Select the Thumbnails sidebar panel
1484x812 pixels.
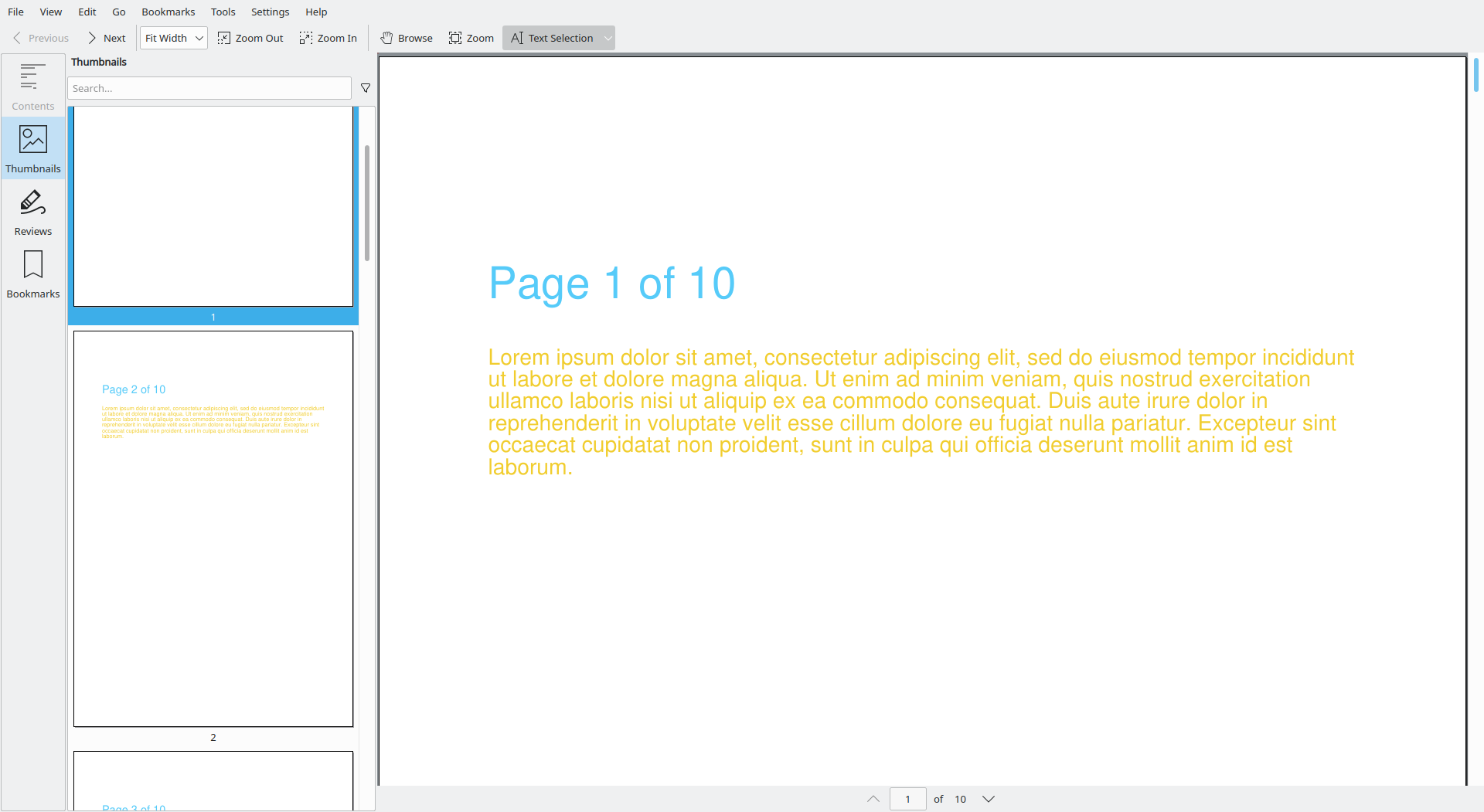pyautogui.click(x=32, y=148)
